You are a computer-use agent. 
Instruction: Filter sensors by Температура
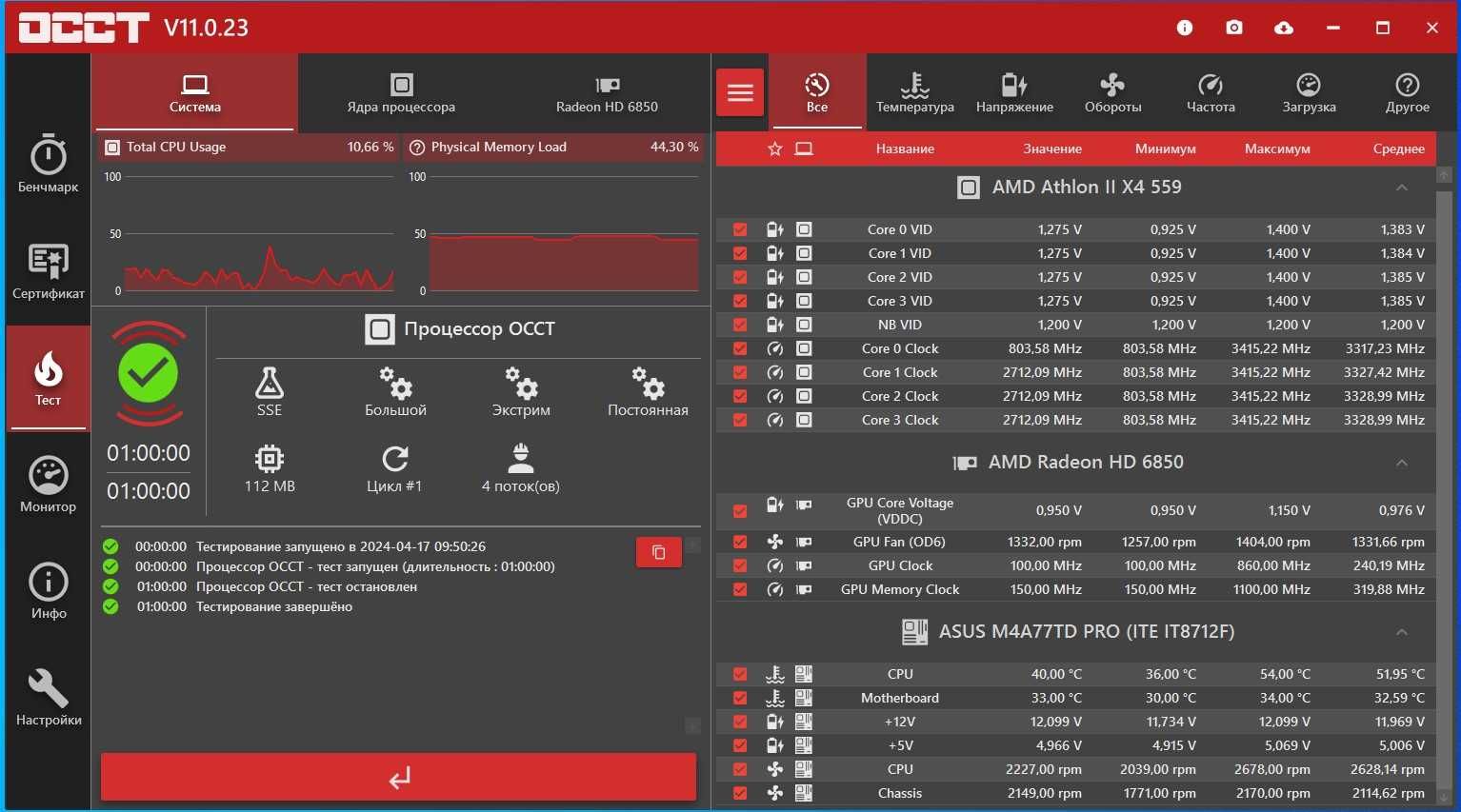point(915,92)
